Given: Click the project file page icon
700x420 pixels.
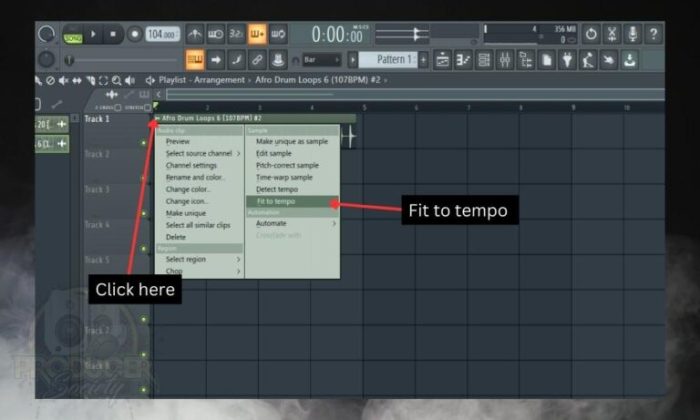Looking at the screenshot, I should click(546, 60).
